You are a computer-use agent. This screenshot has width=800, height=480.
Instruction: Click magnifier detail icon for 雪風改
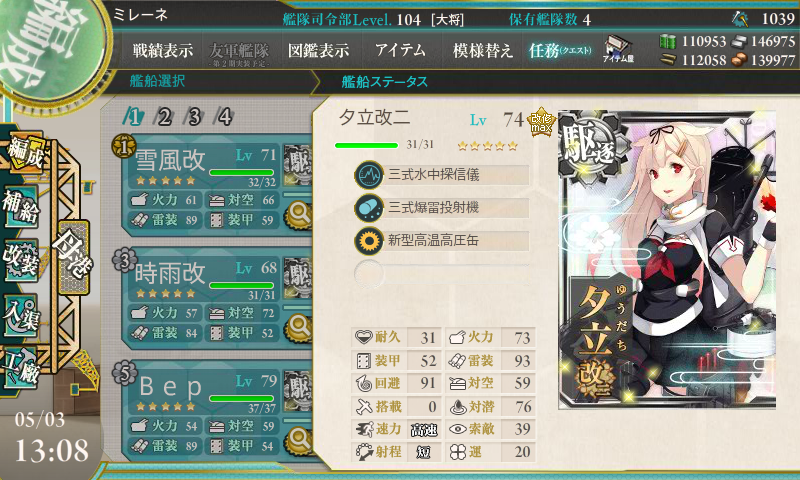298,215
